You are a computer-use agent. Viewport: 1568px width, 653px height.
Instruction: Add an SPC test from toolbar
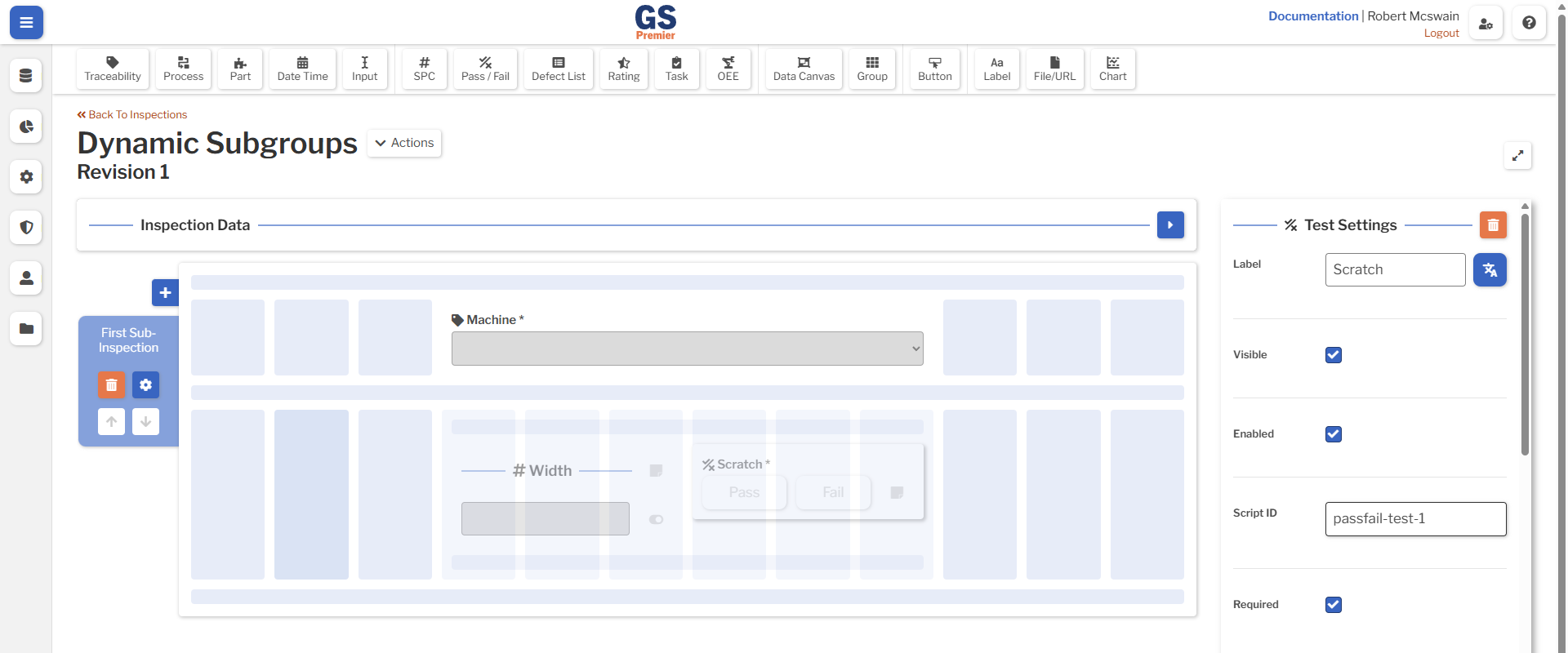point(425,69)
